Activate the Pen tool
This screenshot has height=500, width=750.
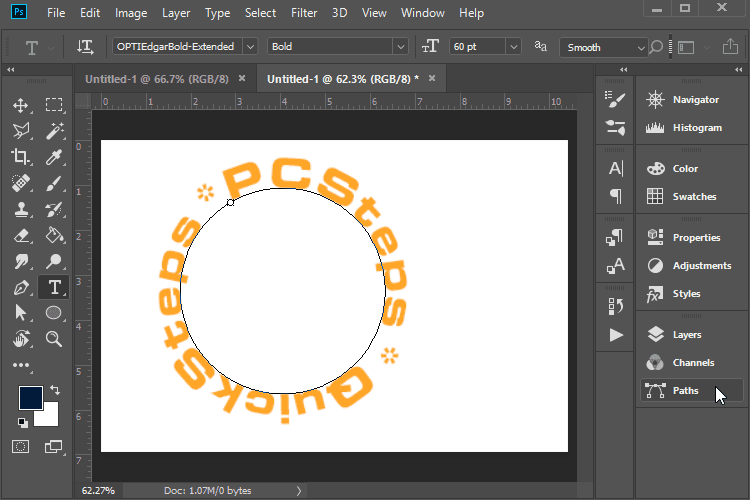point(21,288)
